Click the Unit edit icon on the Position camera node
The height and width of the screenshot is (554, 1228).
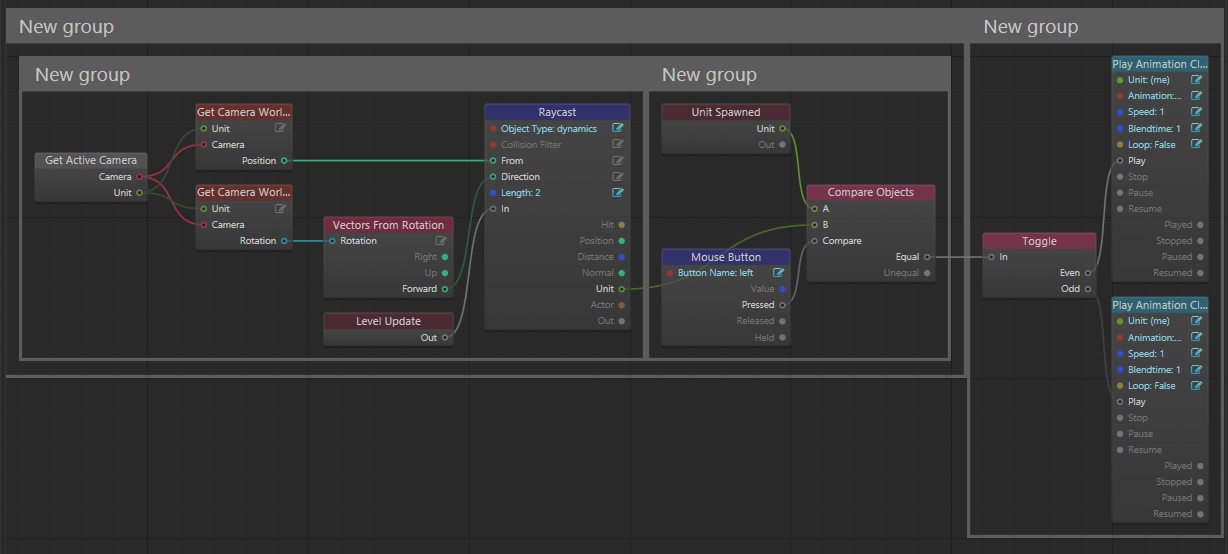(x=281, y=128)
